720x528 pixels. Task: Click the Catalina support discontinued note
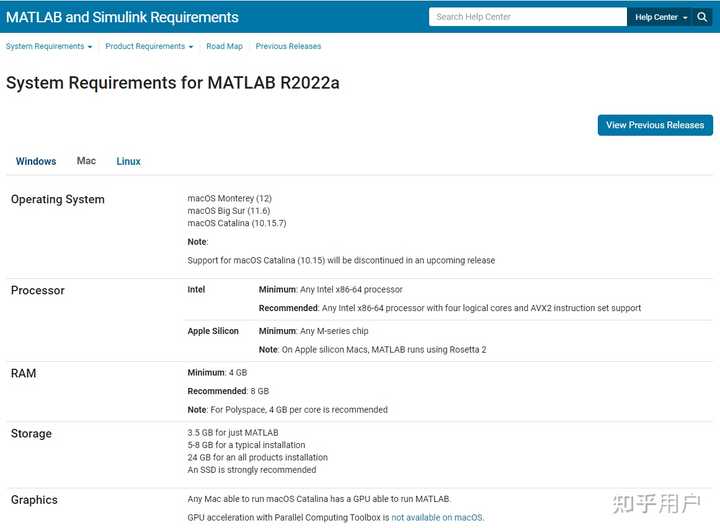click(x=341, y=260)
